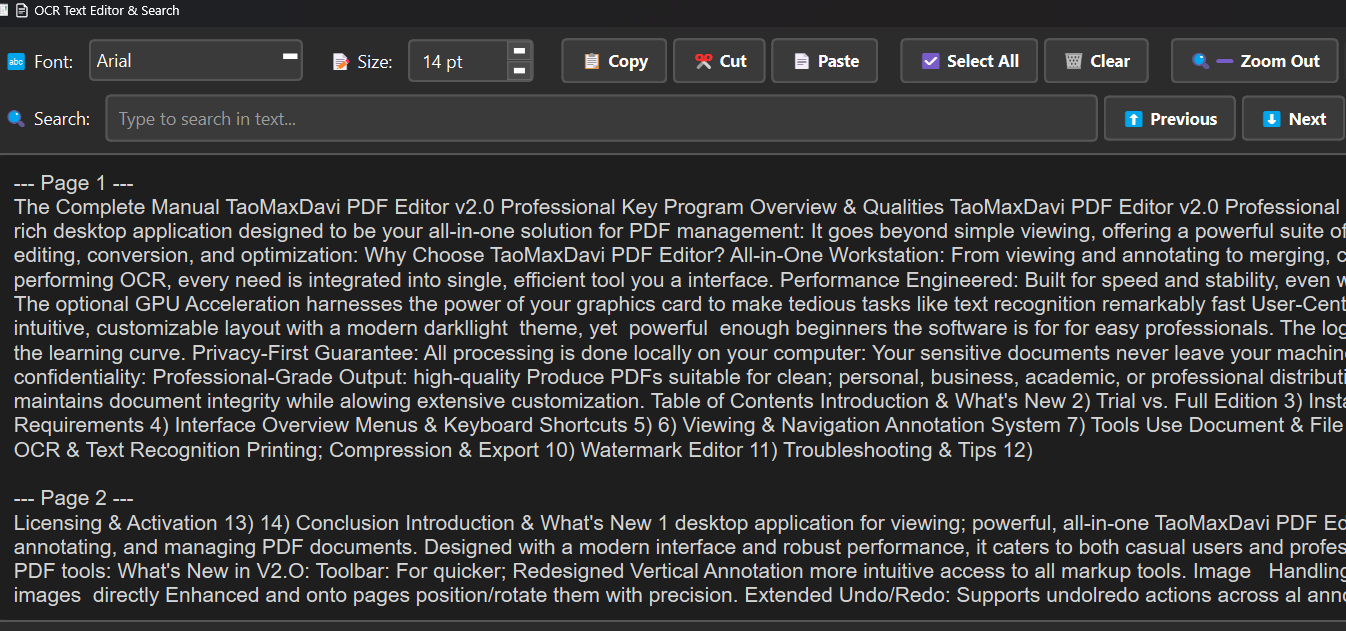Click the Select All checkmark icon
Screen dimensions: 1346x631
[x=930, y=61]
